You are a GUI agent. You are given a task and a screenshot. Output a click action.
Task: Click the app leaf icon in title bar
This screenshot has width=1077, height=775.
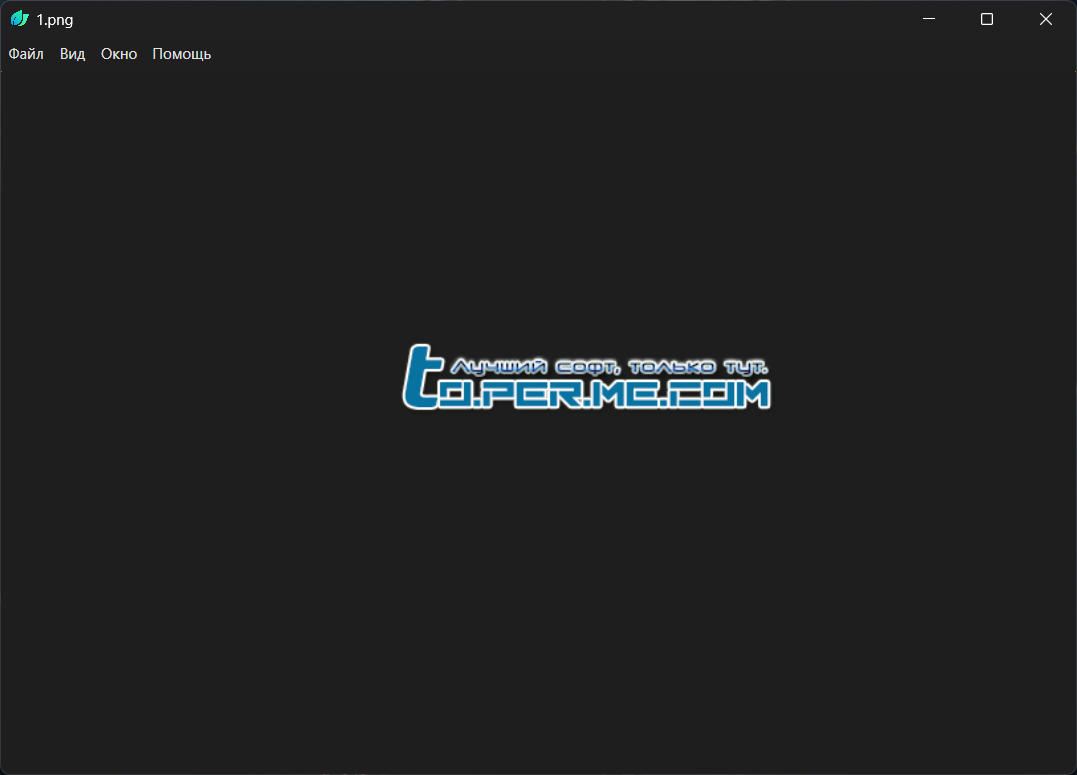point(20,19)
